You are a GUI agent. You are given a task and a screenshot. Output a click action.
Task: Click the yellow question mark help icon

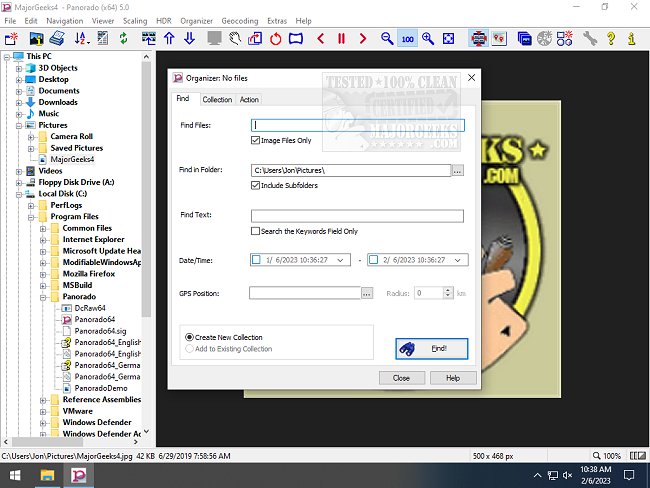pos(611,39)
